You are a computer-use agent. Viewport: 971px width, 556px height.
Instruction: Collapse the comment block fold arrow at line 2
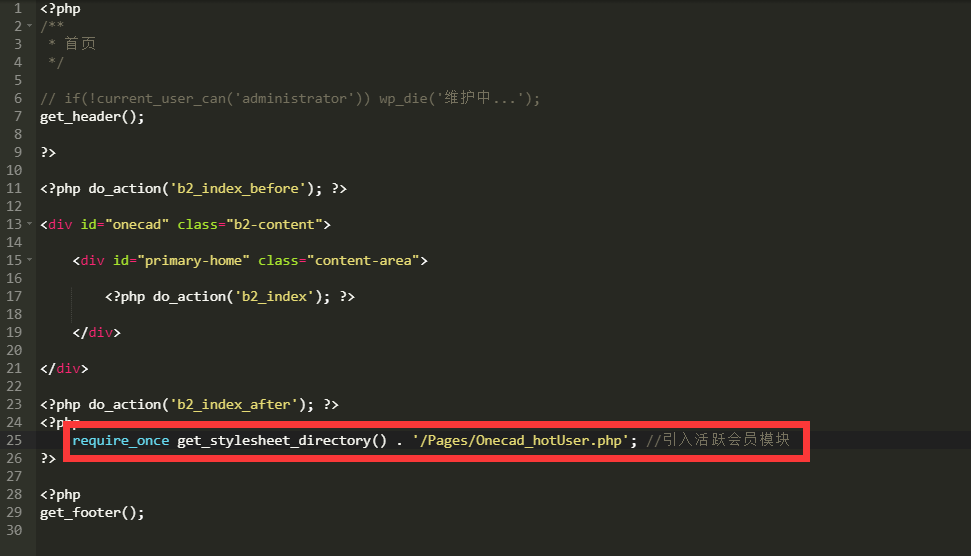click(29, 26)
